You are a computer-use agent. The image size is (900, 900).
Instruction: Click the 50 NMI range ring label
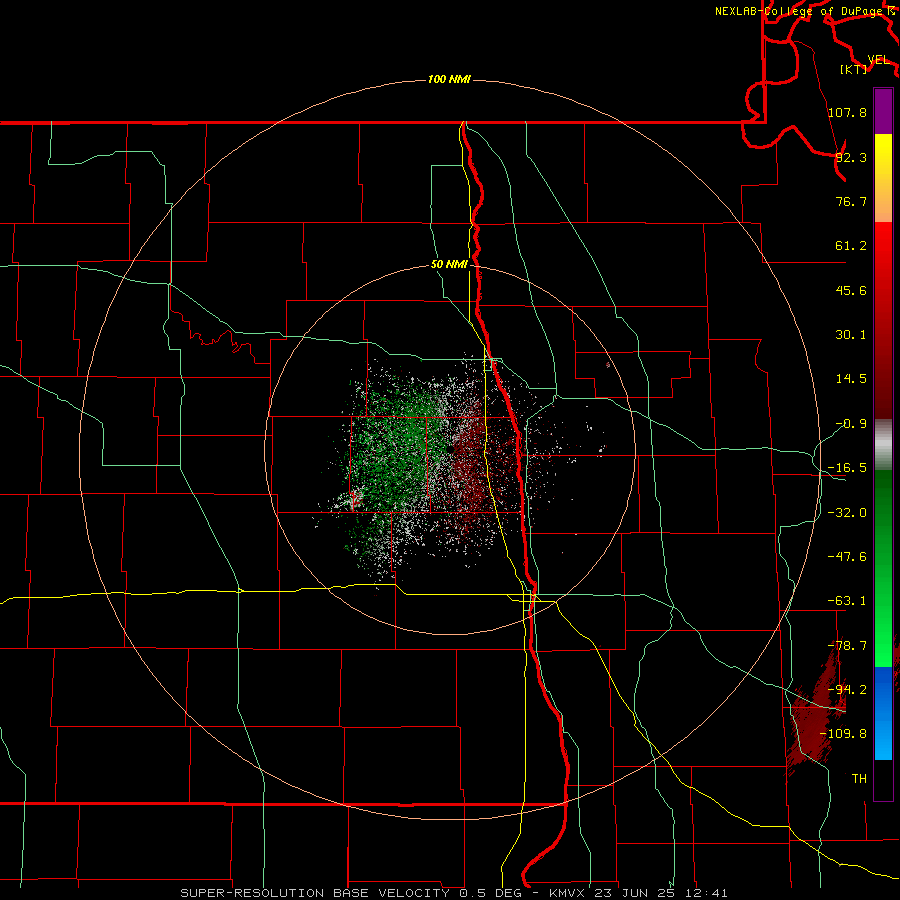pyautogui.click(x=449, y=265)
